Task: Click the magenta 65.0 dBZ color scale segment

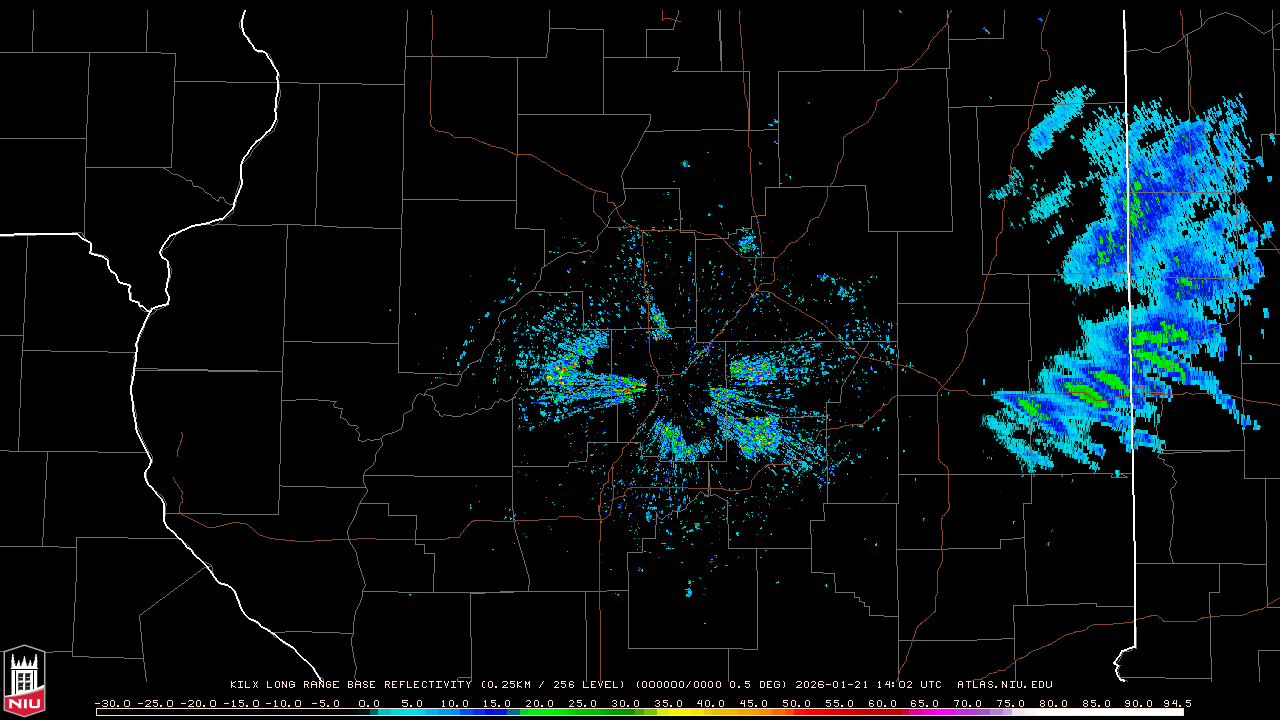Action: click(925, 712)
